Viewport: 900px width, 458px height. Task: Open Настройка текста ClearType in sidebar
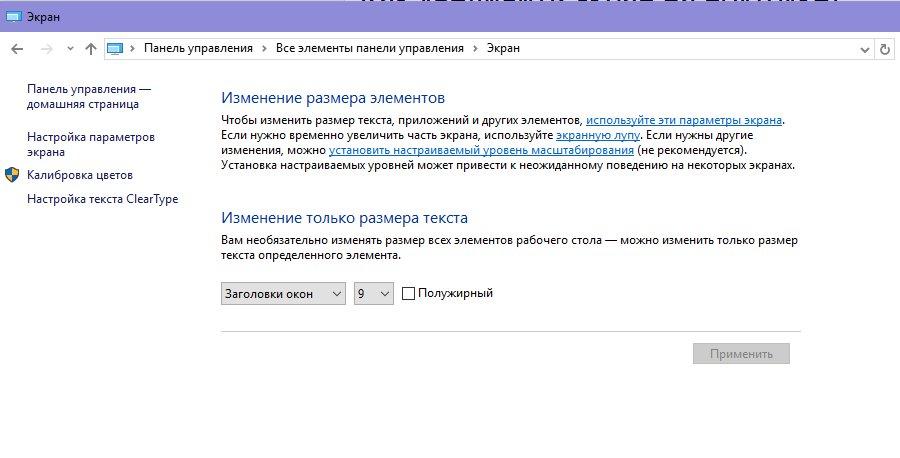coord(102,199)
